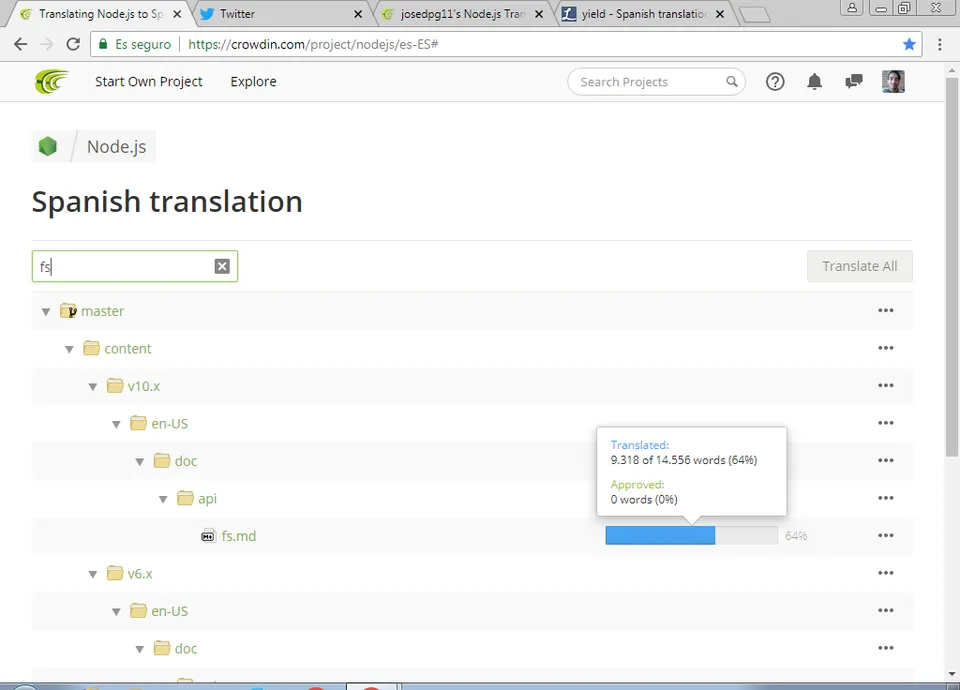Clear the fs filter with the X icon

click(x=222, y=266)
